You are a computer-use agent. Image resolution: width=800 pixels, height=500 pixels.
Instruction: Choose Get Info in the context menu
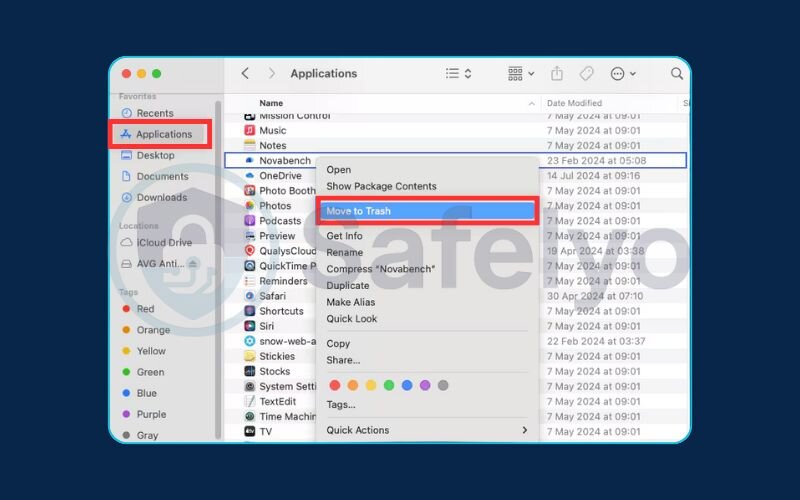(344, 236)
